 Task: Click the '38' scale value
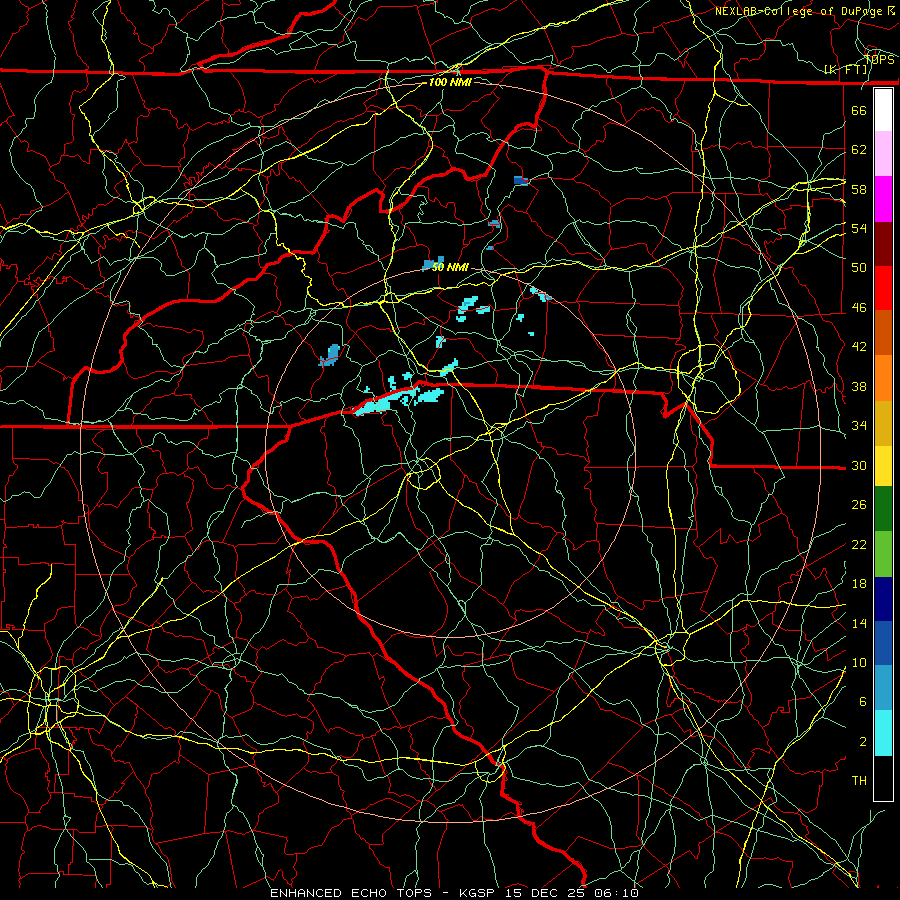[x=859, y=386]
